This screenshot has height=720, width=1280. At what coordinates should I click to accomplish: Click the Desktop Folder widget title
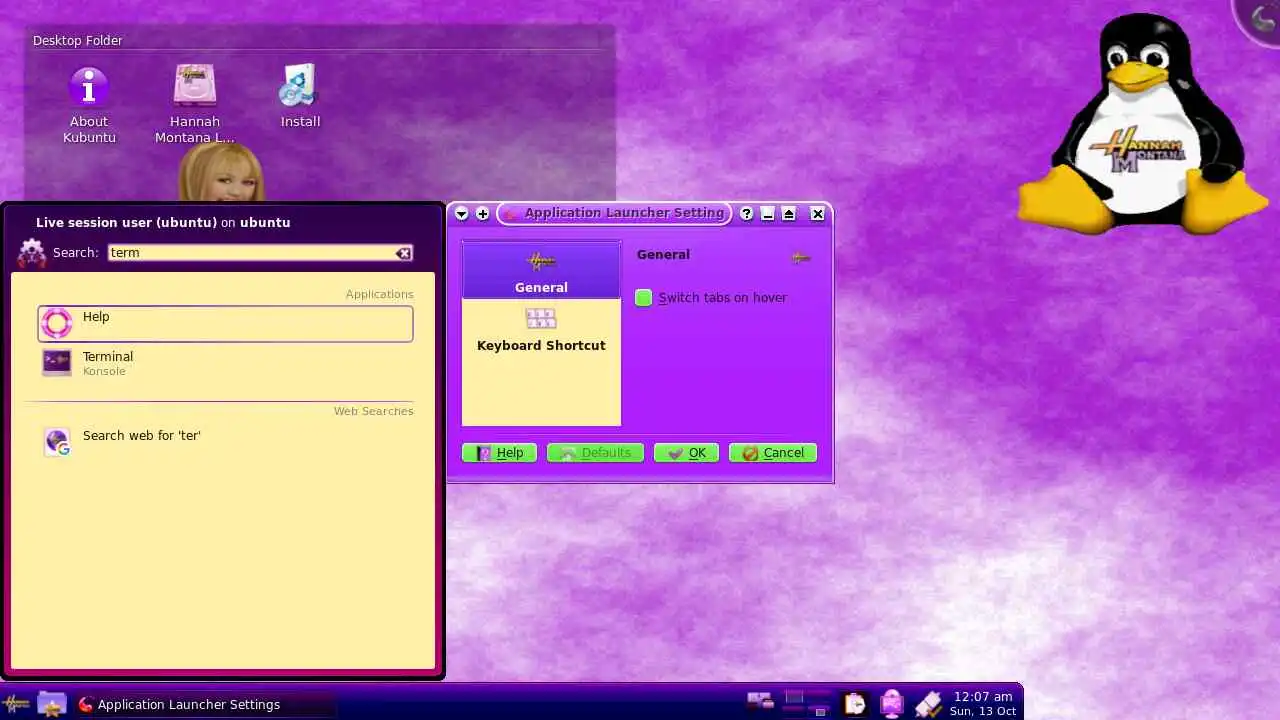click(78, 41)
